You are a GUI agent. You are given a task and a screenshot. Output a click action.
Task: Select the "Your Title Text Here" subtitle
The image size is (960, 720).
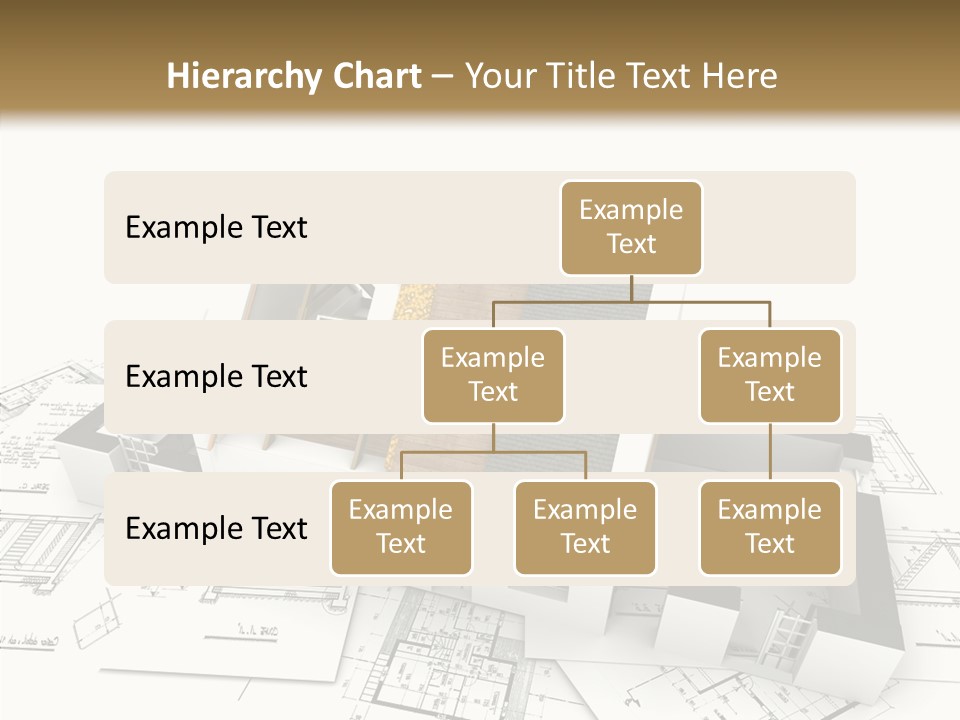621,76
